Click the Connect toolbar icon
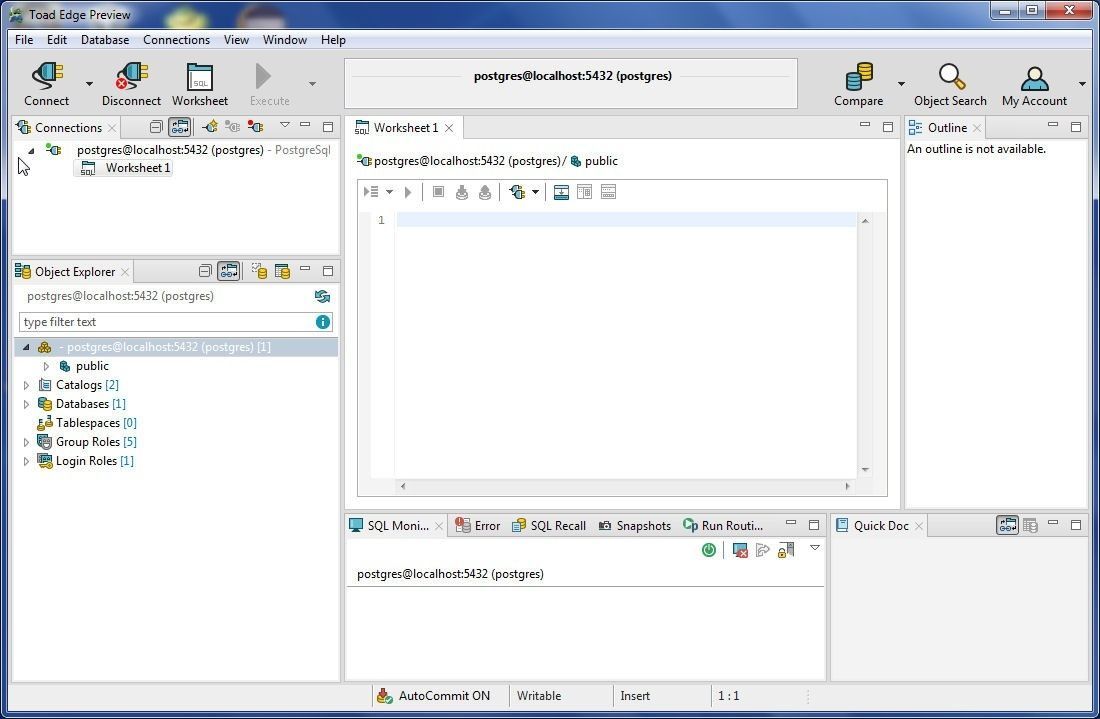Viewport: 1100px width, 719px height. point(48,76)
